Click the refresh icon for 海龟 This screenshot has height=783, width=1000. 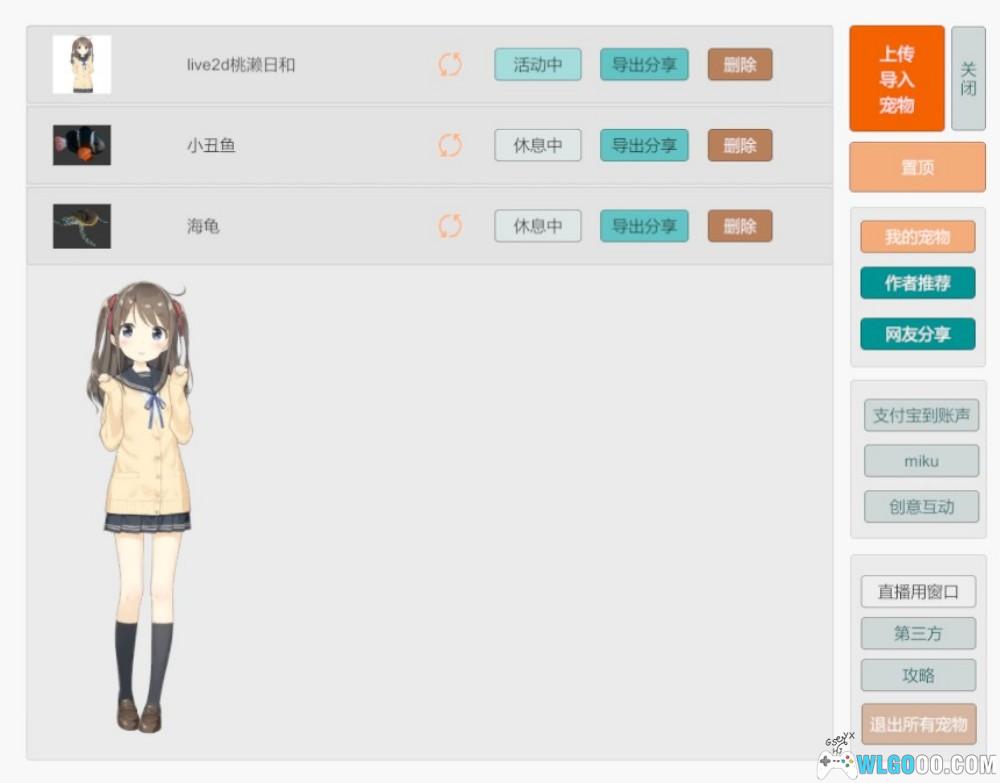(x=450, y=226)
